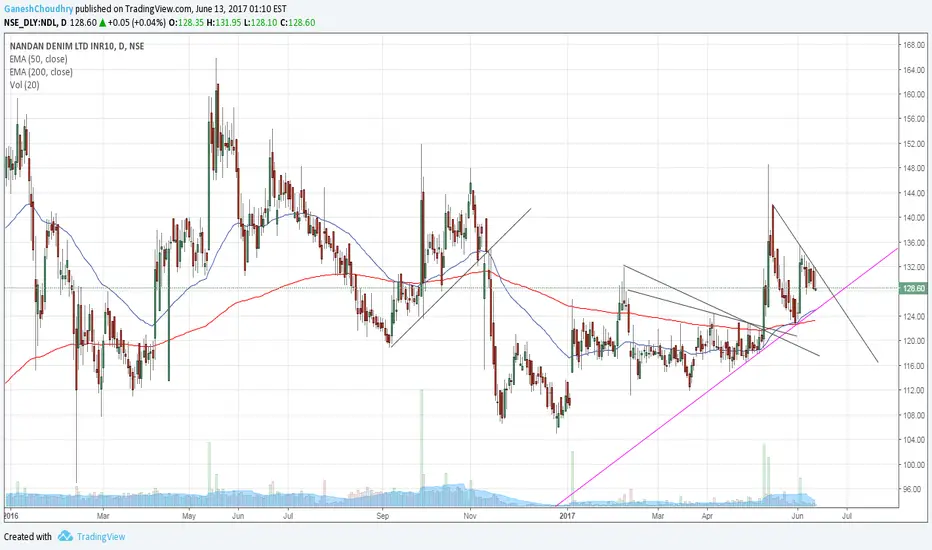Image resolution: width=932 pixels, height=550 pixels.
Task: Click the 160.00 price axis label
Action: click(x=914, y=94)
